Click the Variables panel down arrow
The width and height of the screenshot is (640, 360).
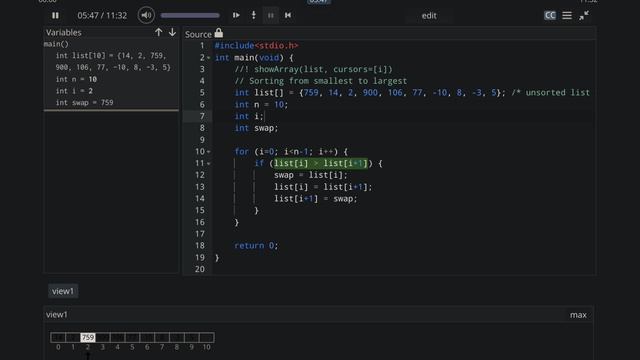pos(172,32)
